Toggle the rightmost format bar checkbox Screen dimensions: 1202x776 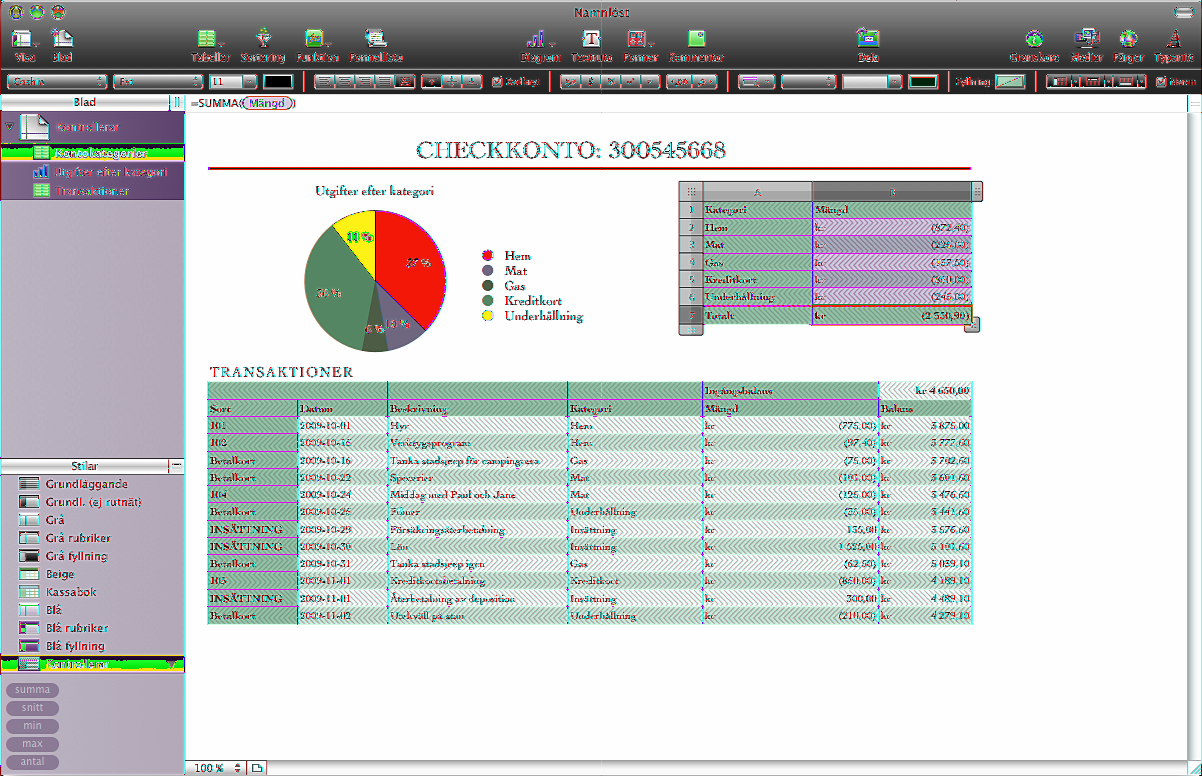pyautogui.click(x=1161, y=81)
